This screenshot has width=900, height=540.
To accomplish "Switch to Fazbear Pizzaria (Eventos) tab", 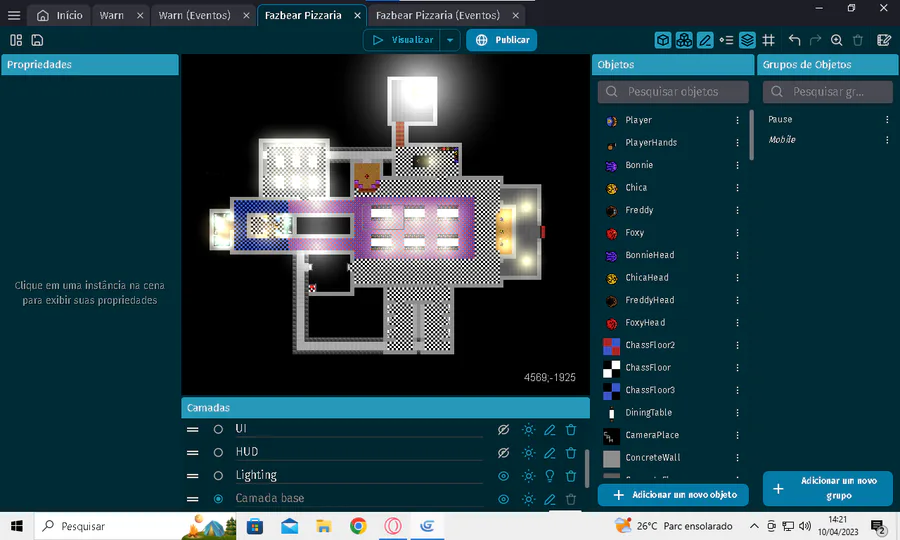I will point(438,15).
